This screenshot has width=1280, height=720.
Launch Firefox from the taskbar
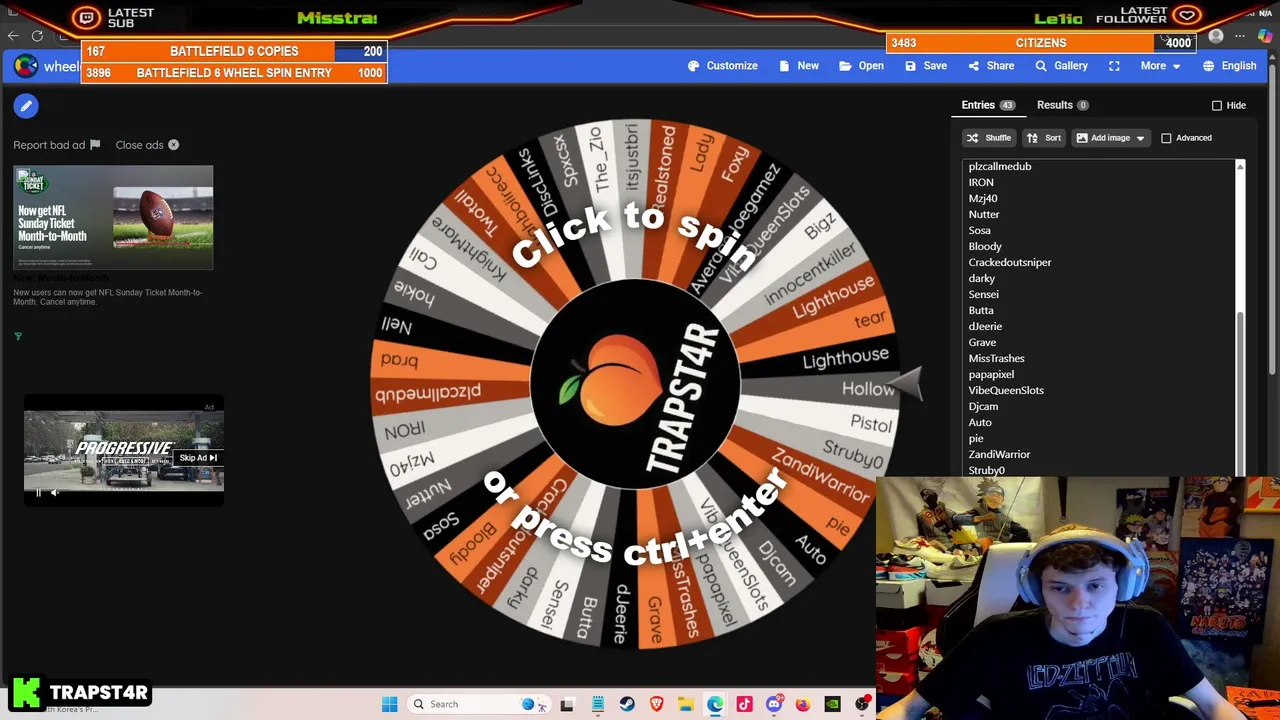(803, 704)
